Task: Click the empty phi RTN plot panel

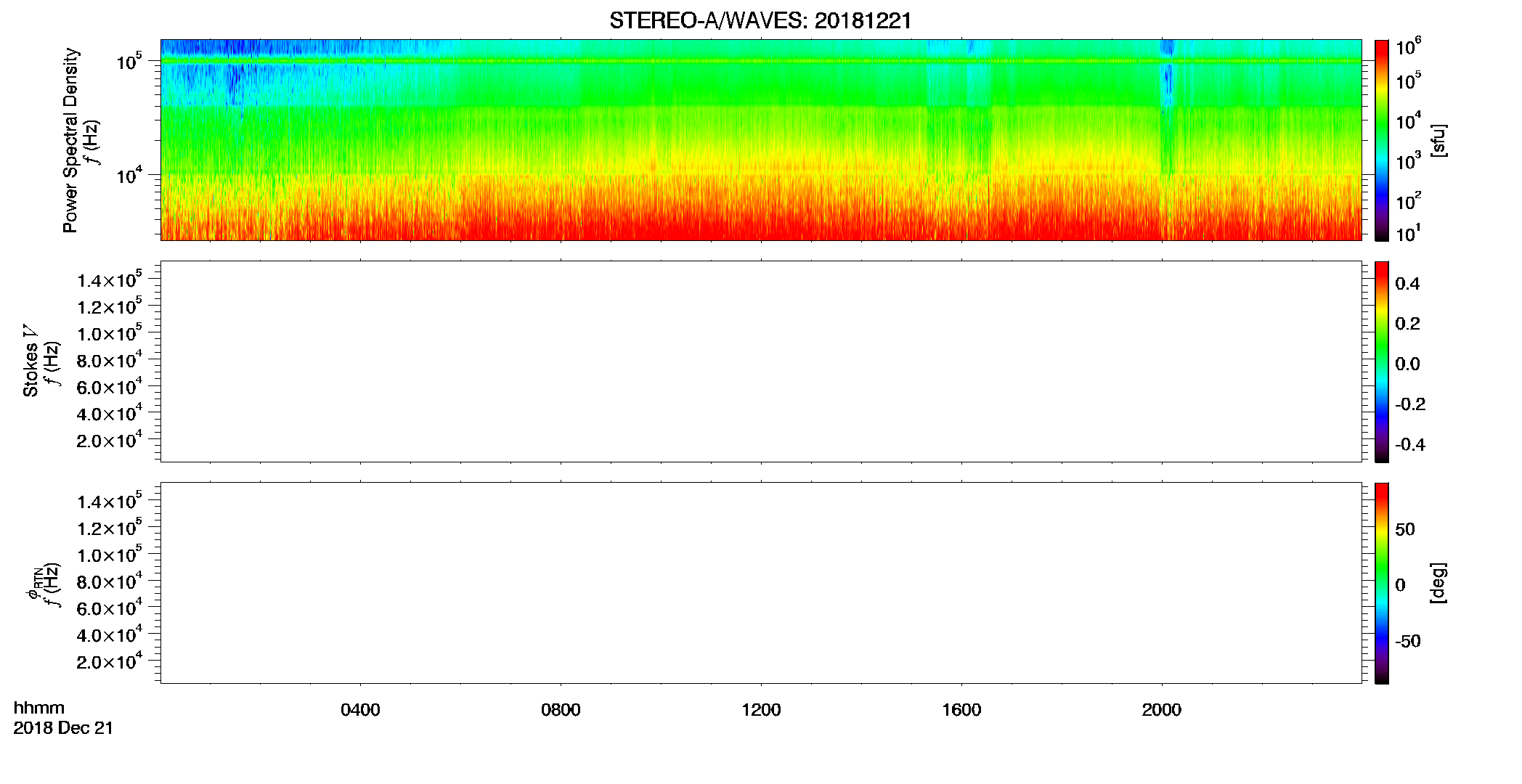Action: pyautogui.click(x=761, y=583)
